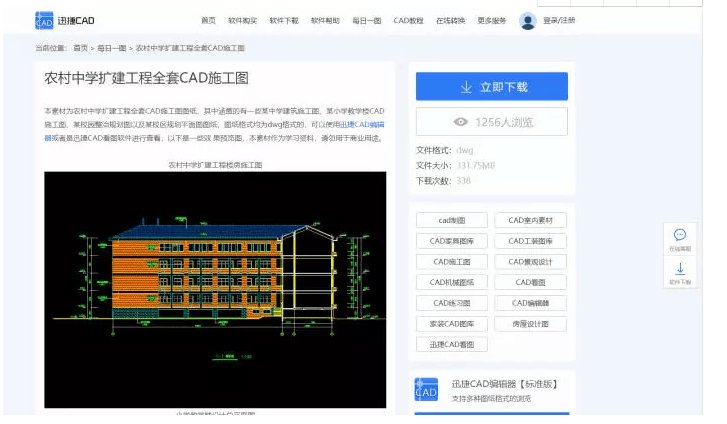Click the 1256人浏览 view count box
This screenshot has width=727, height=424.
tap(491, 122)
